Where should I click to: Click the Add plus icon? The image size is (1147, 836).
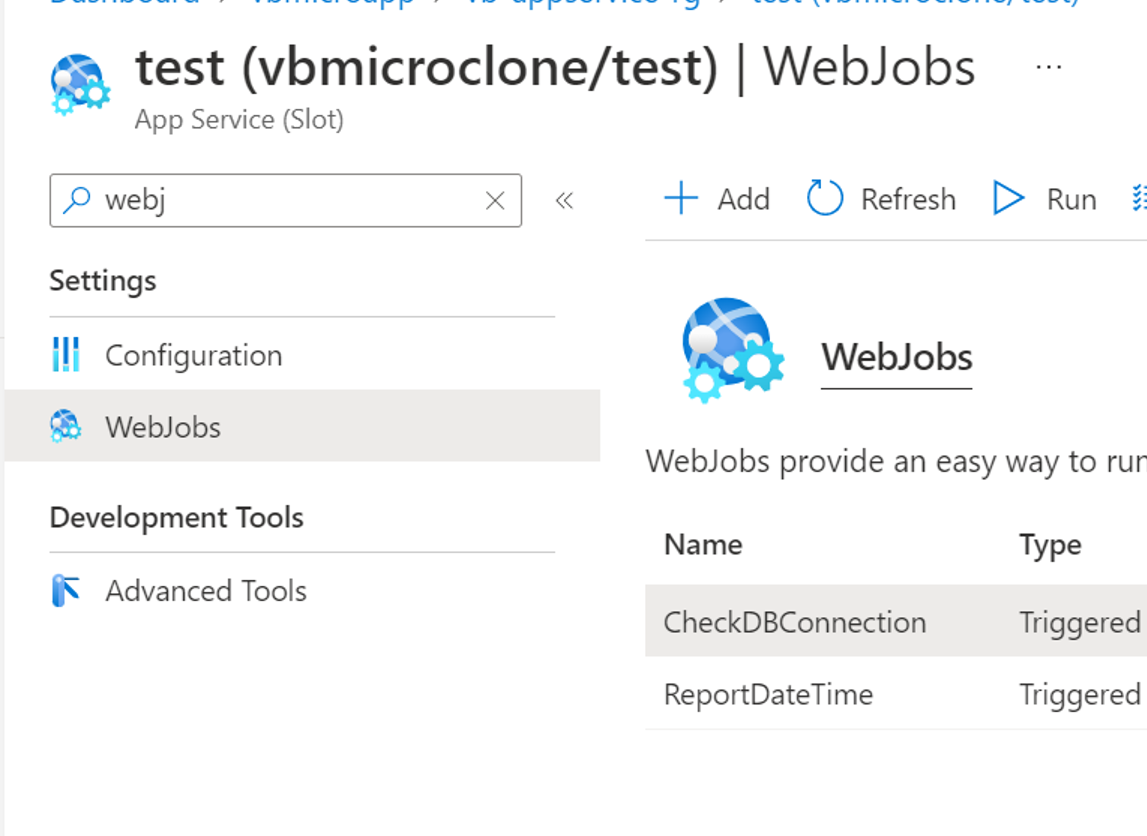[x=681, y=198]
